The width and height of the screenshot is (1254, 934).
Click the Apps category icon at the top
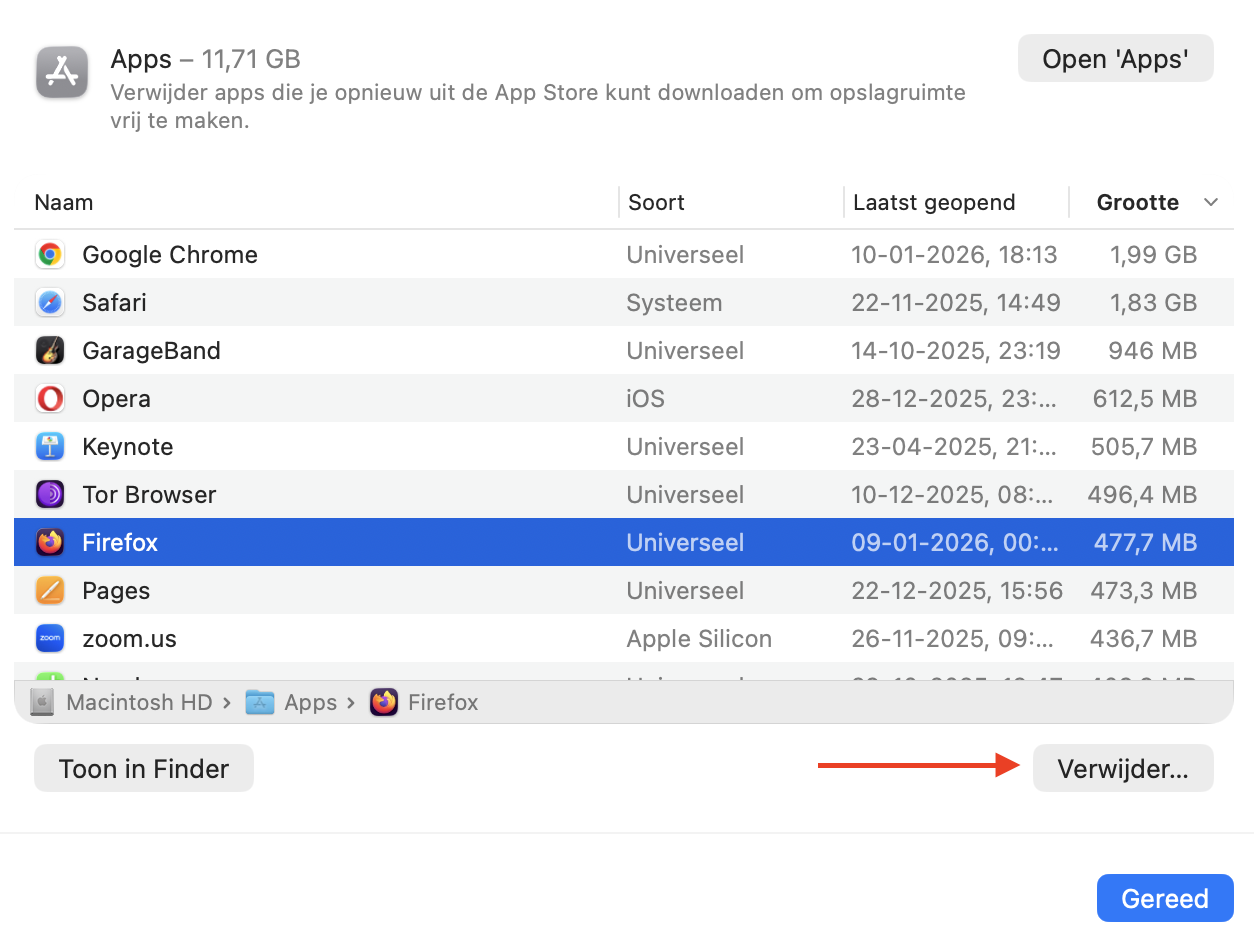point(61,72)
